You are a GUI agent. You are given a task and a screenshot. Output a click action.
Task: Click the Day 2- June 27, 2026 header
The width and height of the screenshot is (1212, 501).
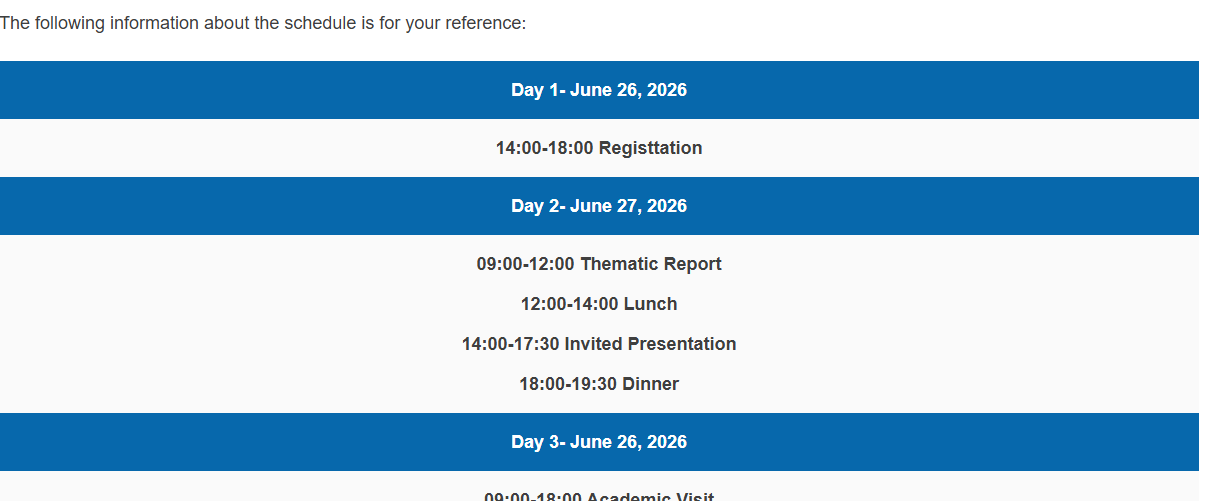[x=599, y=206]
